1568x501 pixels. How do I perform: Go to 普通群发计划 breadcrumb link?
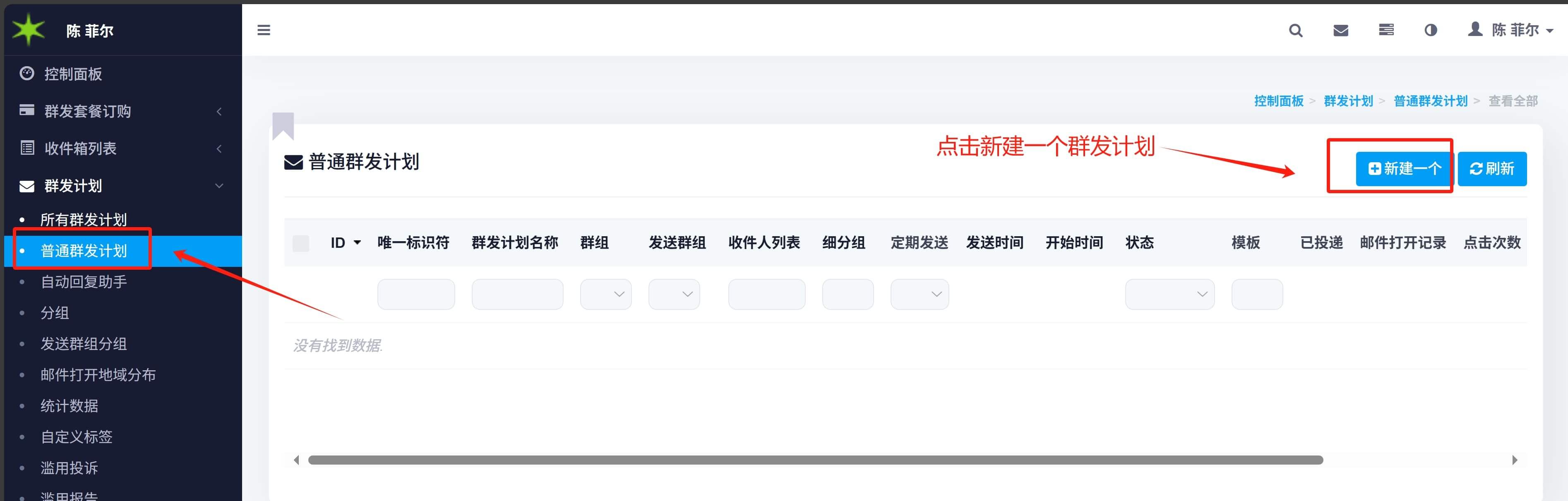[x=1431, y=101]
